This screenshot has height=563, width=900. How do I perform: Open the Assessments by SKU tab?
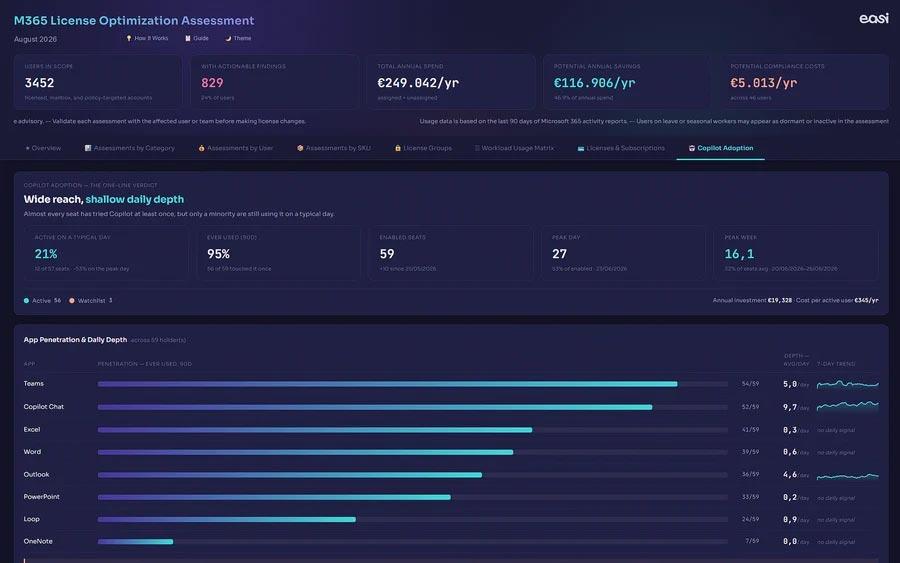point(334,148)
